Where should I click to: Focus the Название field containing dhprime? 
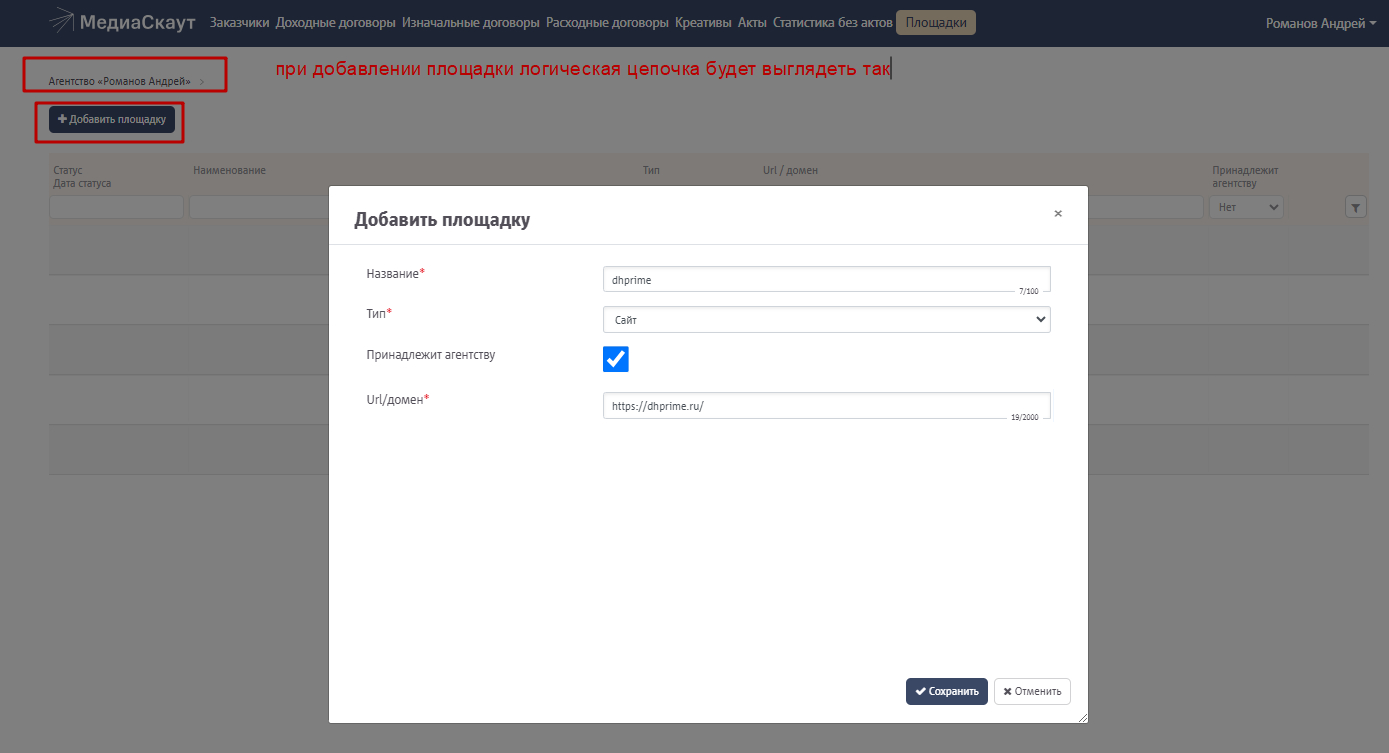(x=827, y=280)
